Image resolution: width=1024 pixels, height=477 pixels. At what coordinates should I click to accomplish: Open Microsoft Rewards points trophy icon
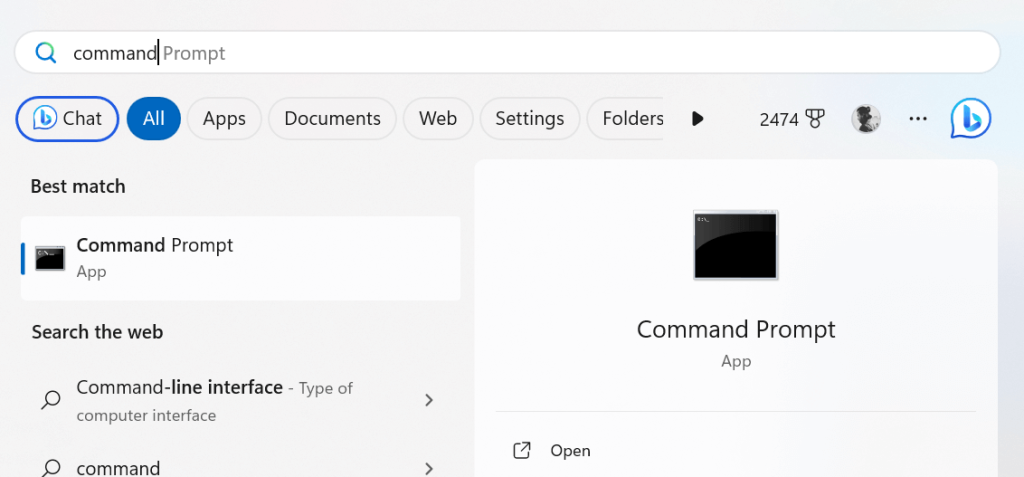(x=814, y=119)
